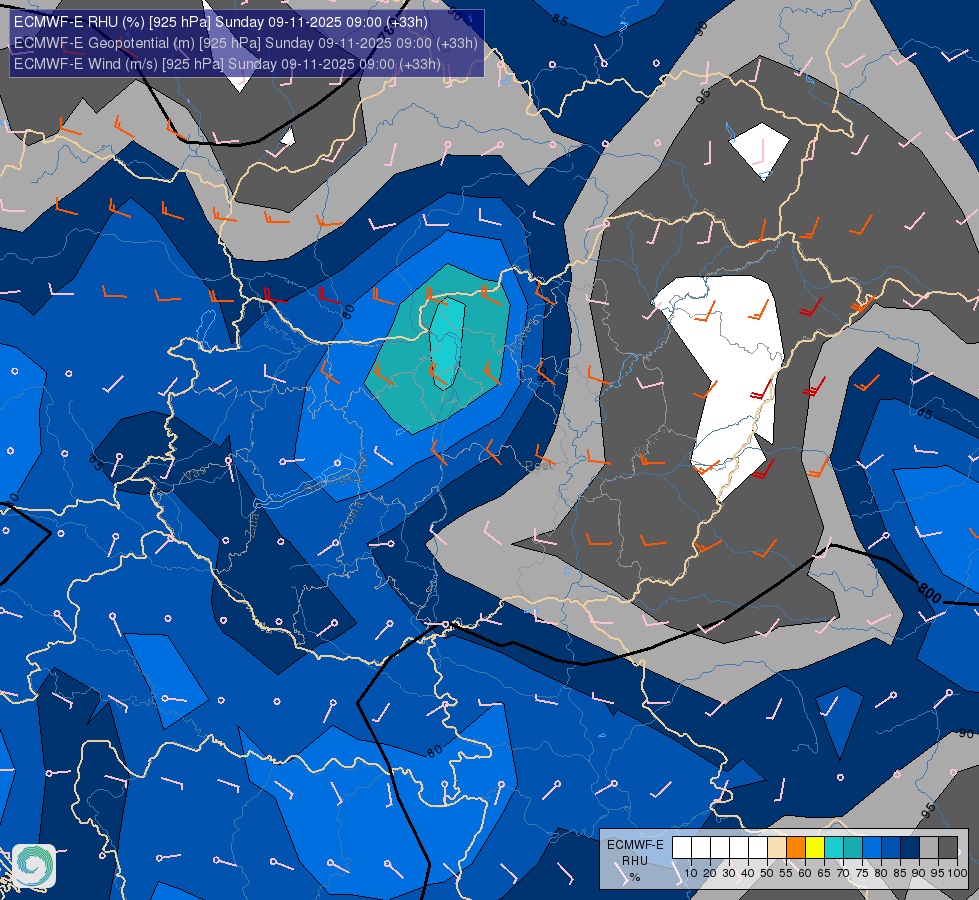Select the ECMWF-E Geopotential (m) title line
This screenshot has height=900, width=979.
(x=245, y=43)
